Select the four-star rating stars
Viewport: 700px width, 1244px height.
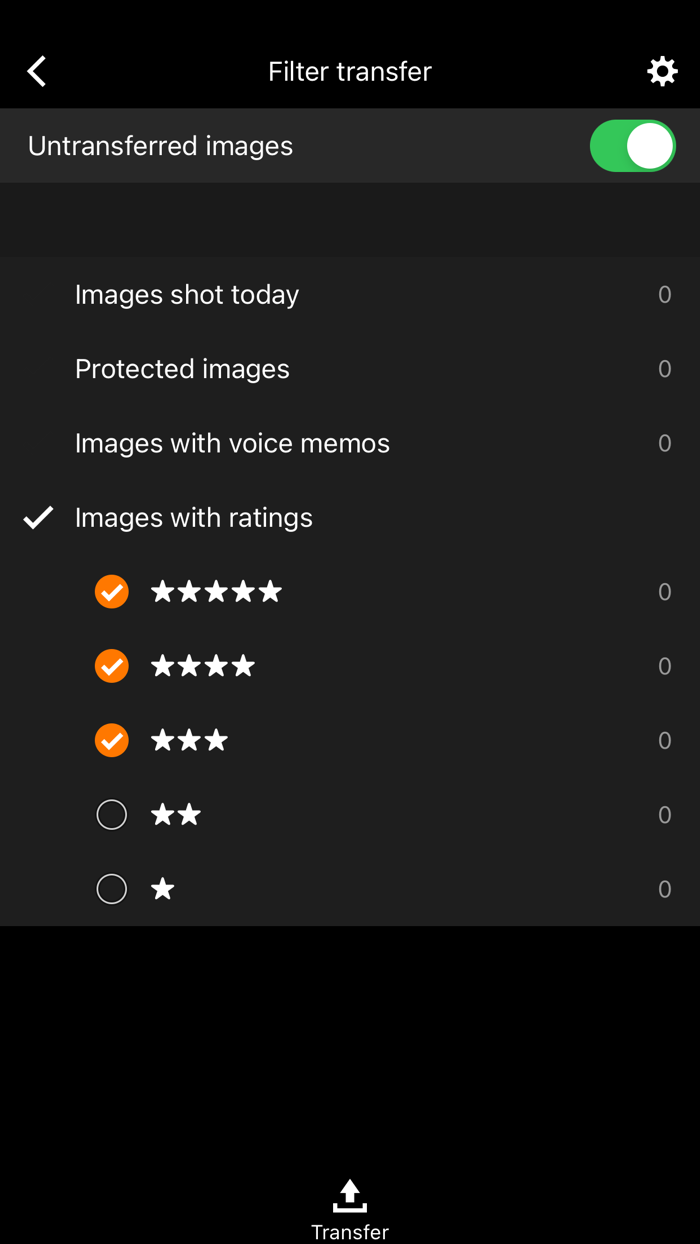[203, 665]
